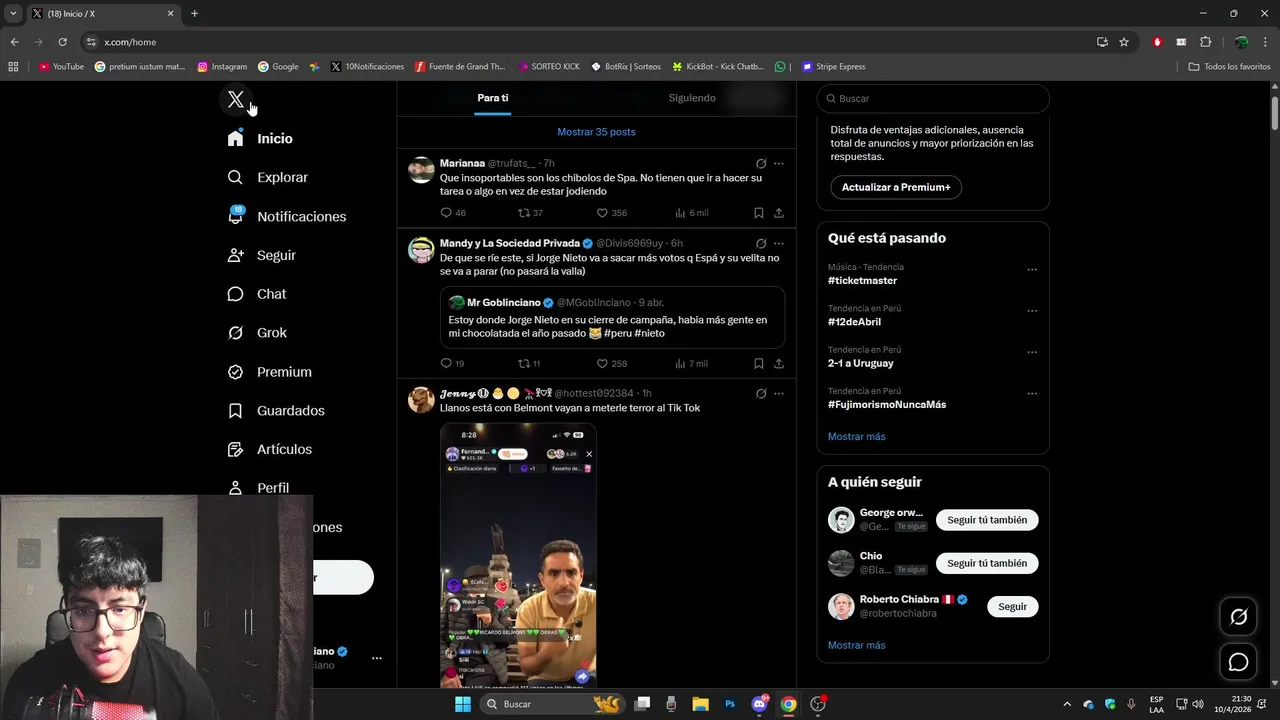View the 6 mil analytics of Marianaa's post
1280x720 pixels.
(691, 213)
